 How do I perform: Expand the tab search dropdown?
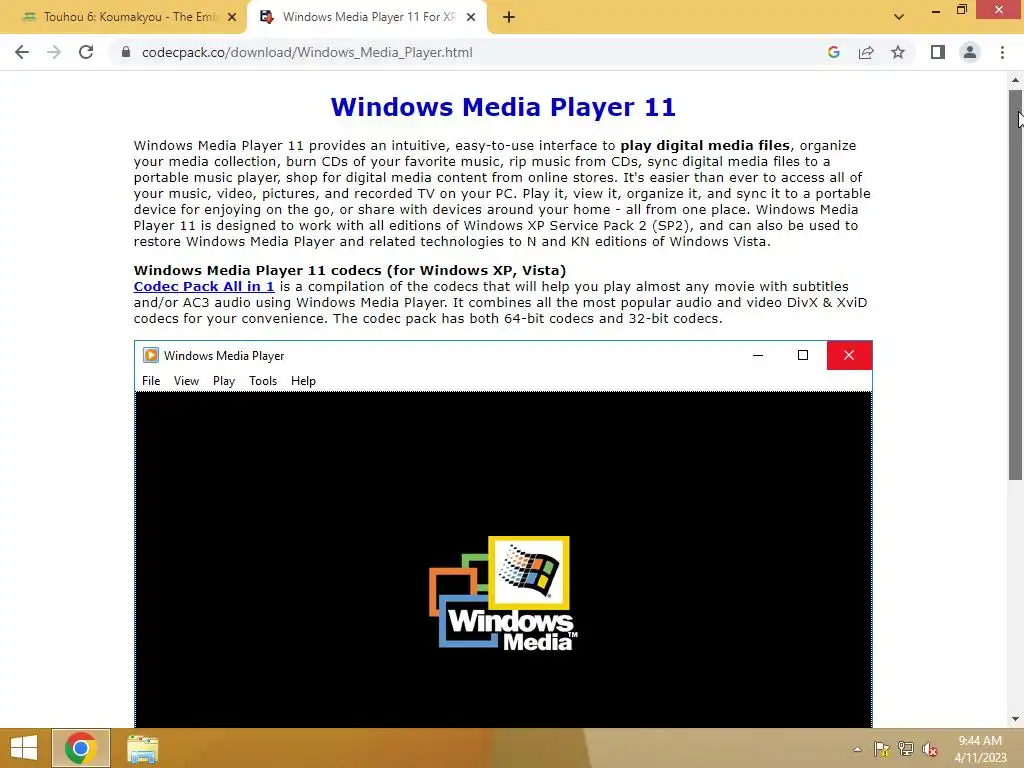(899, 17)
